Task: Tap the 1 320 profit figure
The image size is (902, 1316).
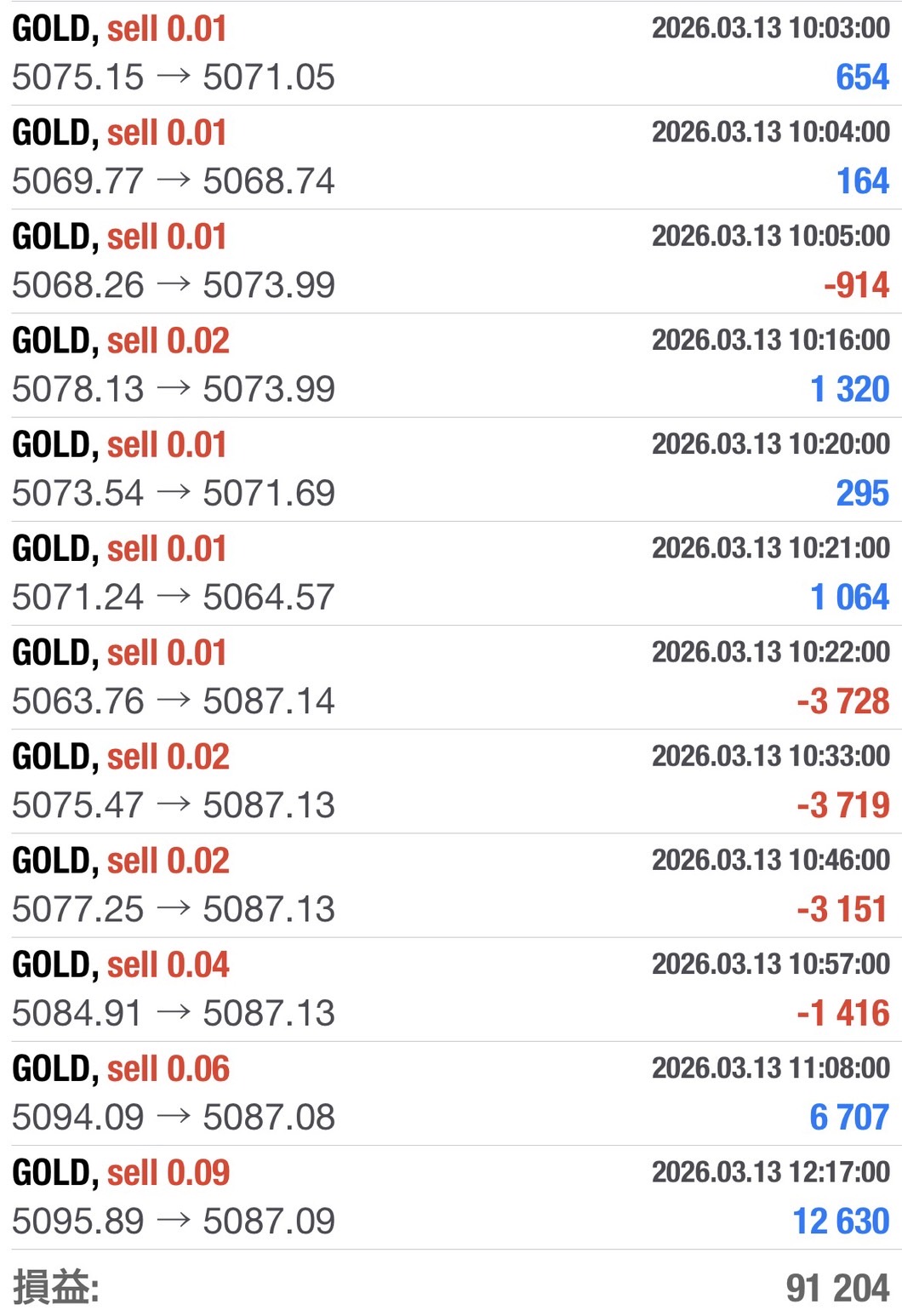Action: pos(849,389)
